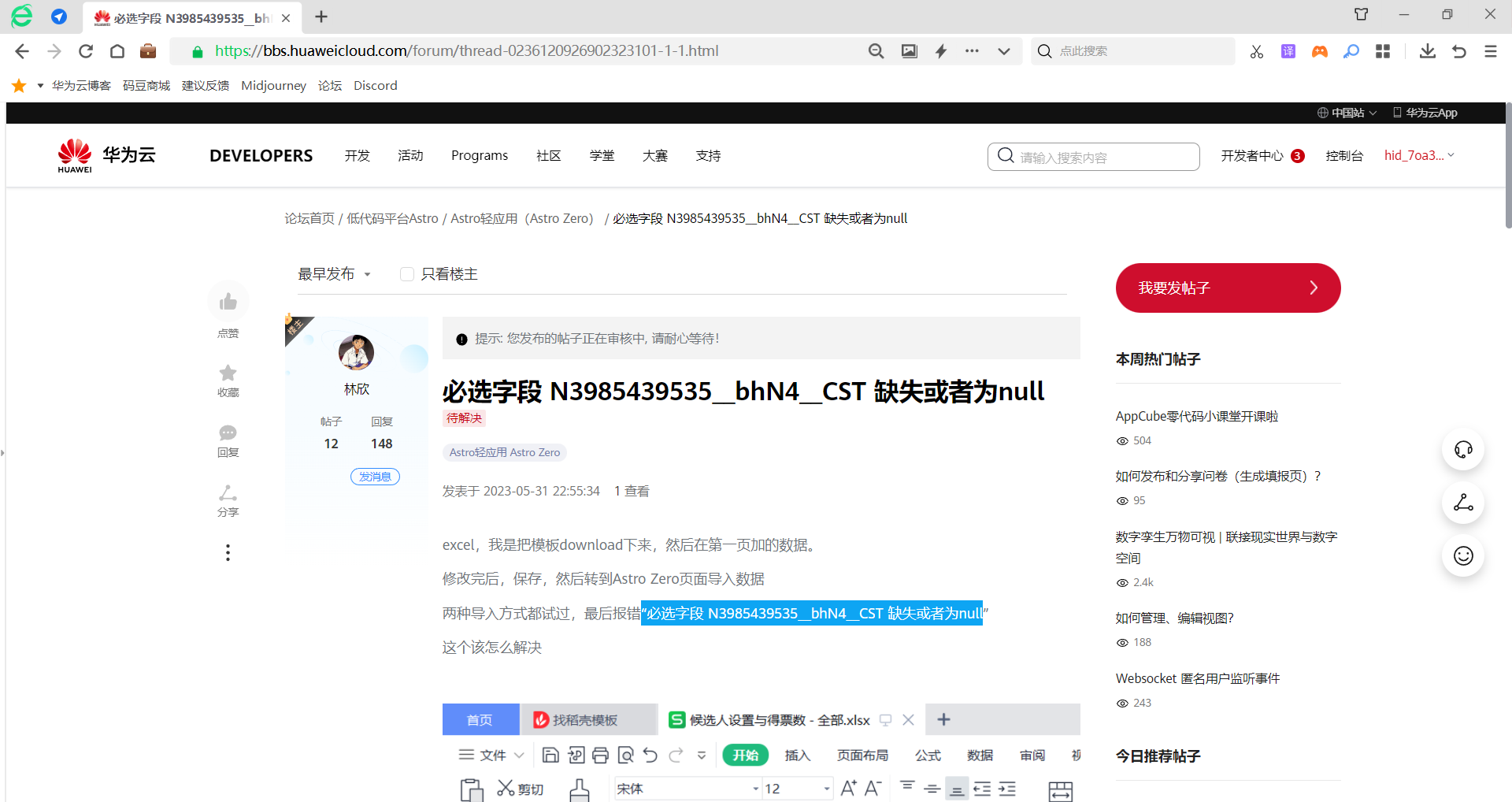
Task: Open the 开发者中心 link
Action: click(x=1252, y=155)
